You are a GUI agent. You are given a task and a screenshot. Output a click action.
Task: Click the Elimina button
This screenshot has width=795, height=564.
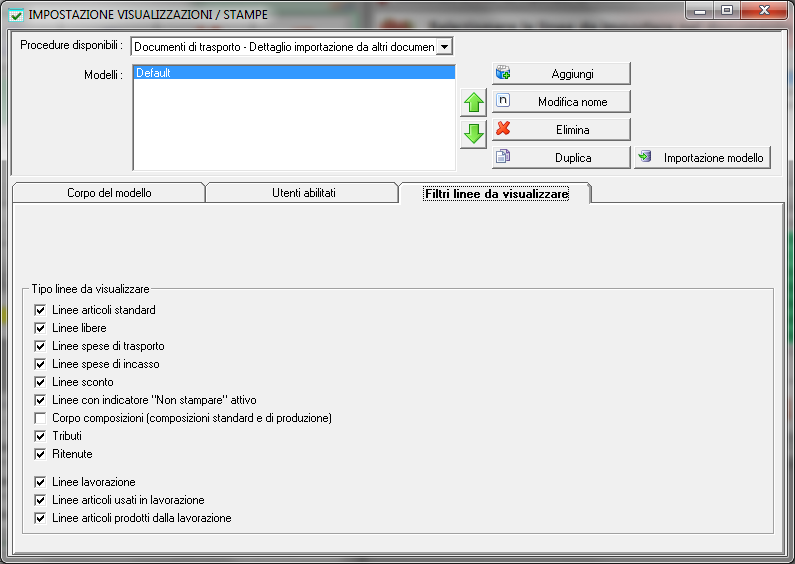(561, 129)
